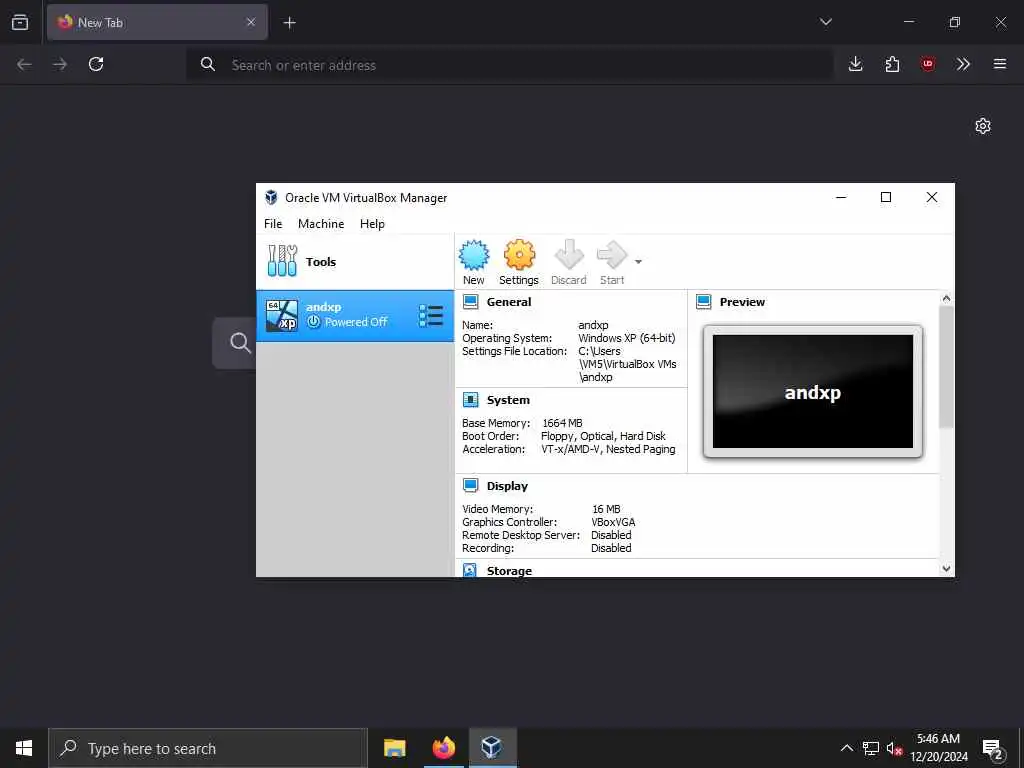Open Firefox list all tabs dropdown
The image size is (1024, 768).
tap(825, 22)
